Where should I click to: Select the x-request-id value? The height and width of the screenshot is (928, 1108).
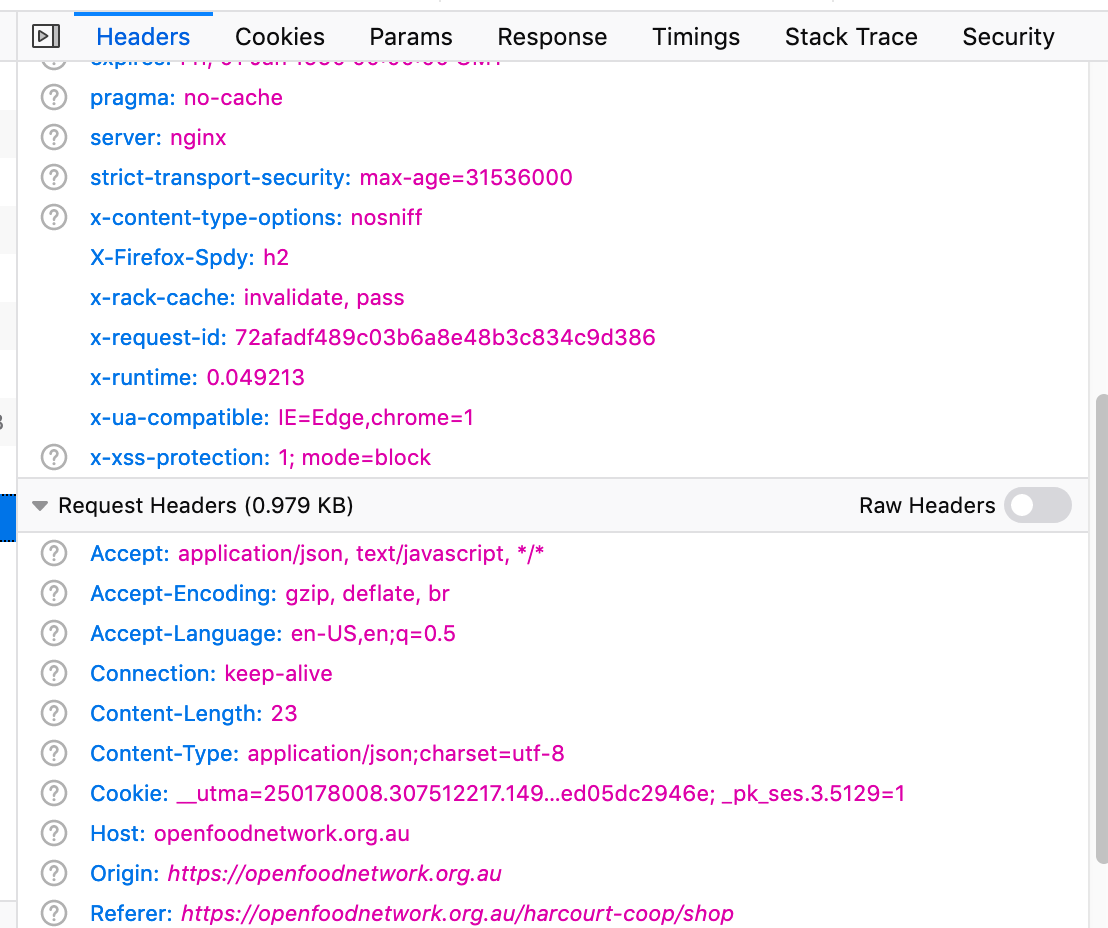pos(445,338)
